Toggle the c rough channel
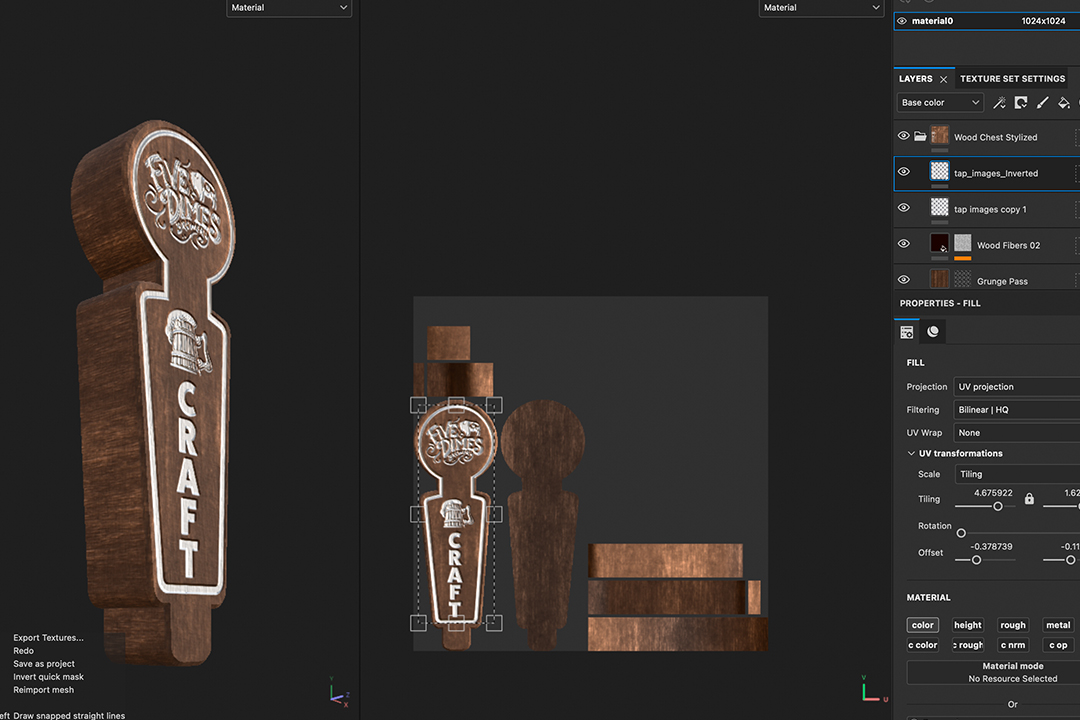Screen dimensions: 1080x720 (x=968, y=645)
